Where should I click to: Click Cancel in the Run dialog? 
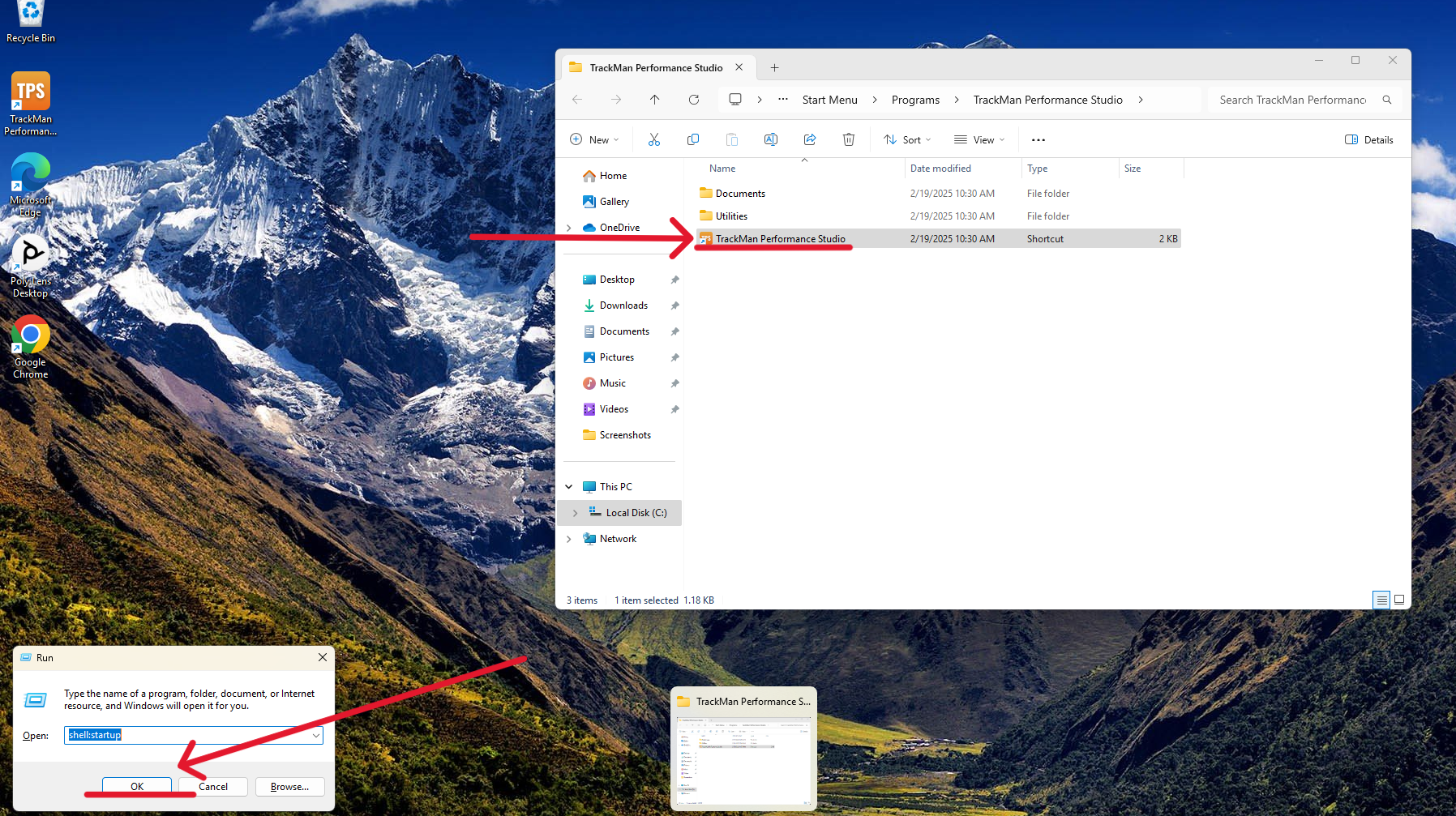(x=213, y=786)
